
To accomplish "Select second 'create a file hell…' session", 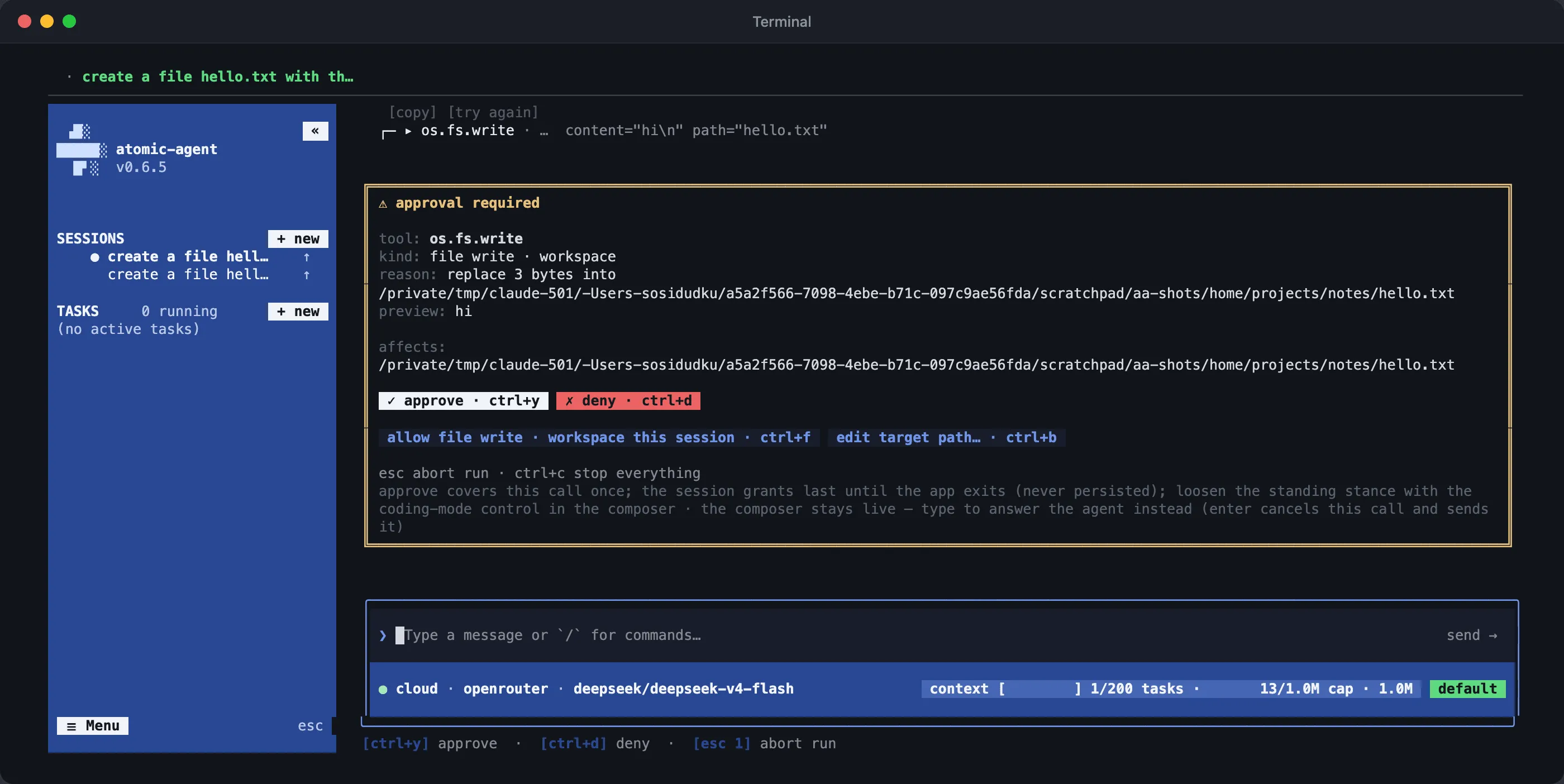I will coord(188,275).
